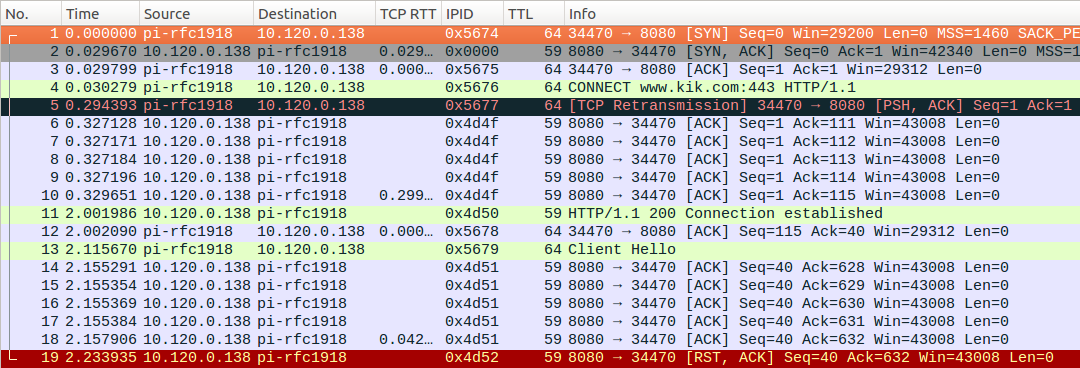Click the TTL column header
Screen dimensions: 1080x368
pyautogui.click(x=534, y=14)
